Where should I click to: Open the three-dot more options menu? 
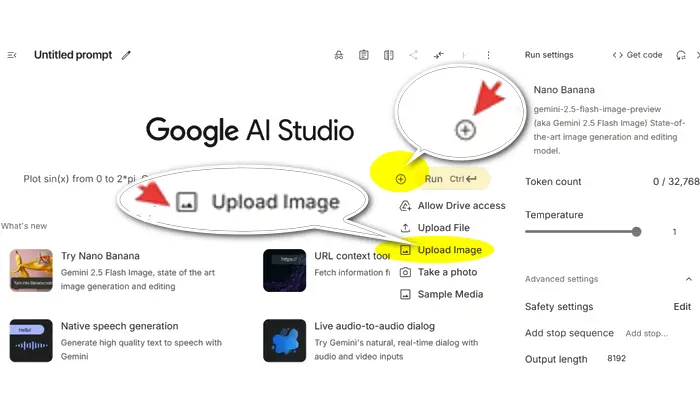pyautogui.click(x=488, y=55)
